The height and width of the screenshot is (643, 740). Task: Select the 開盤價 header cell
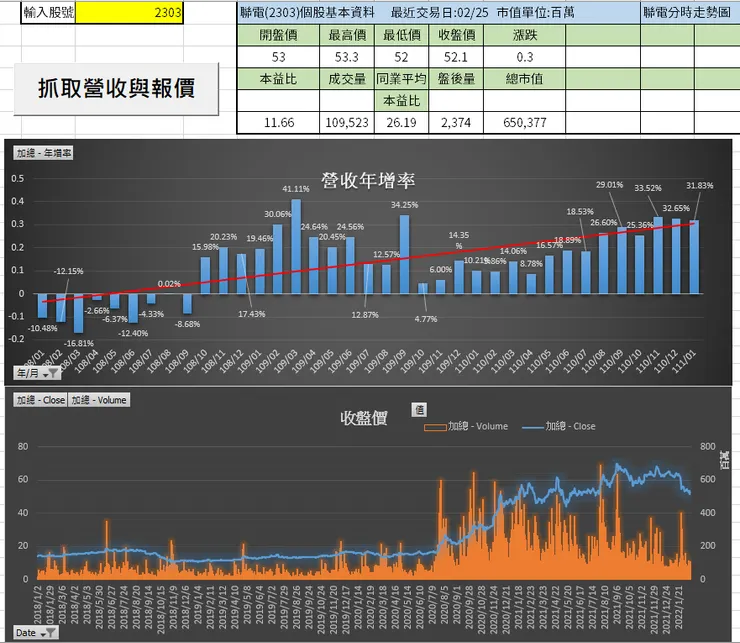click(278, 35)
